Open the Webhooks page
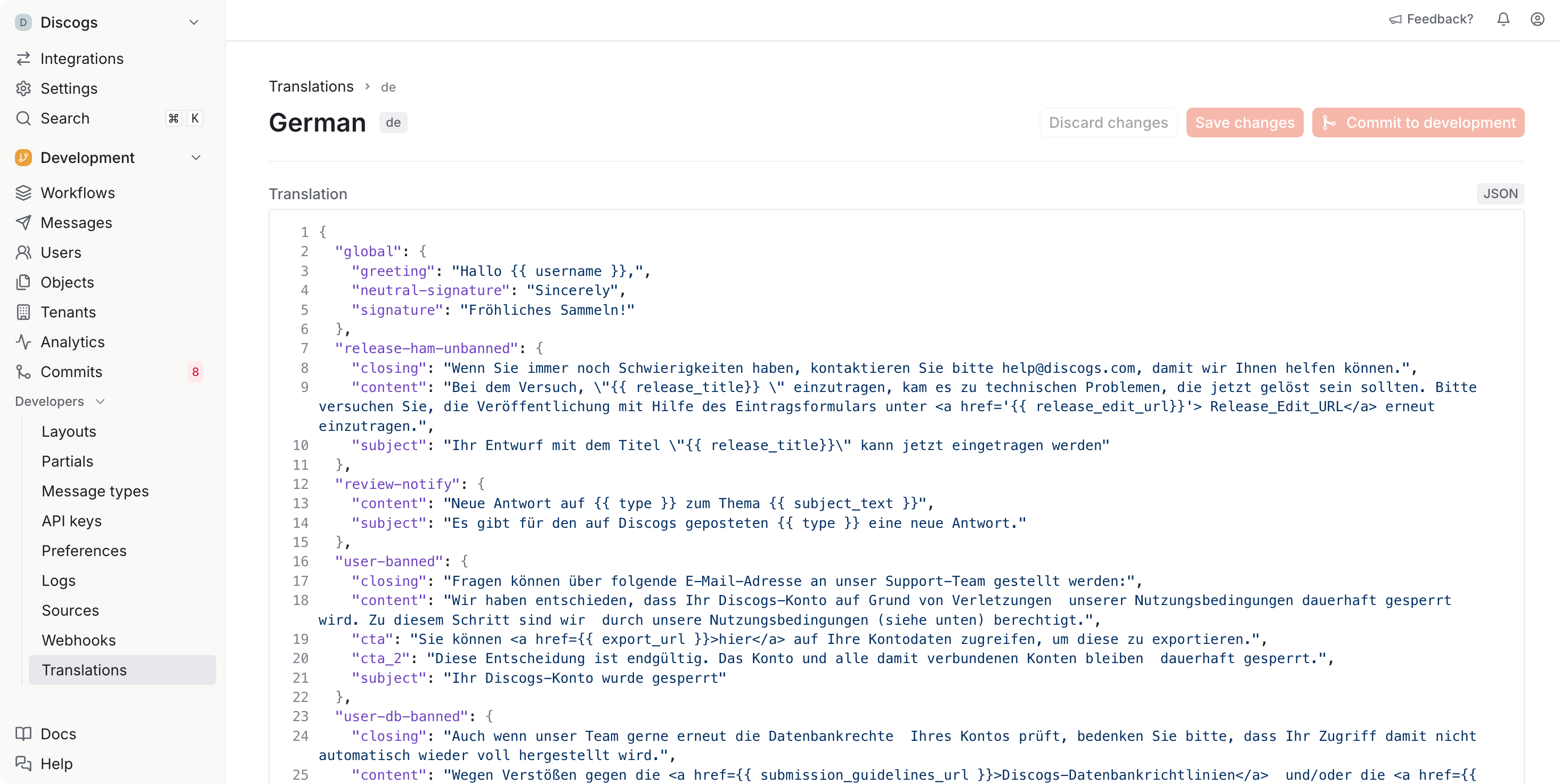The height and width of the screenshot is (784, 1560). 79,640
